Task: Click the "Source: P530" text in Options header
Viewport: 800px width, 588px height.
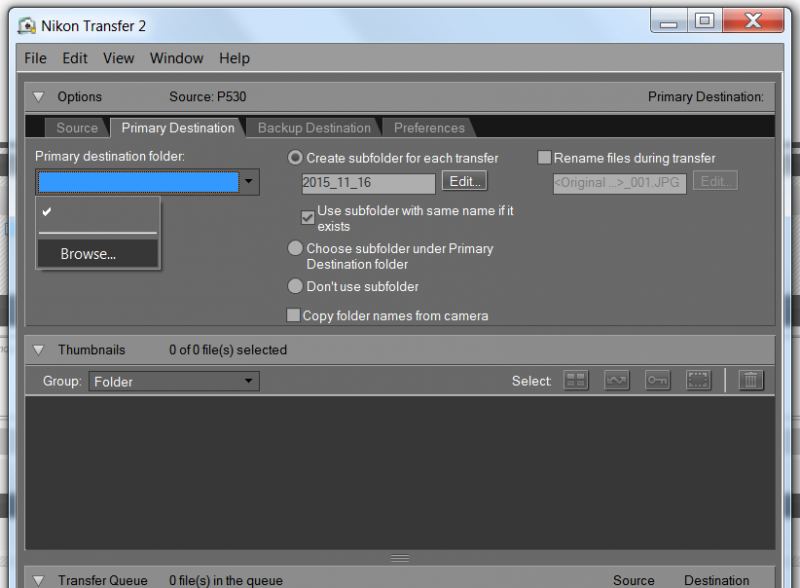Action: (x=208, y=96)
